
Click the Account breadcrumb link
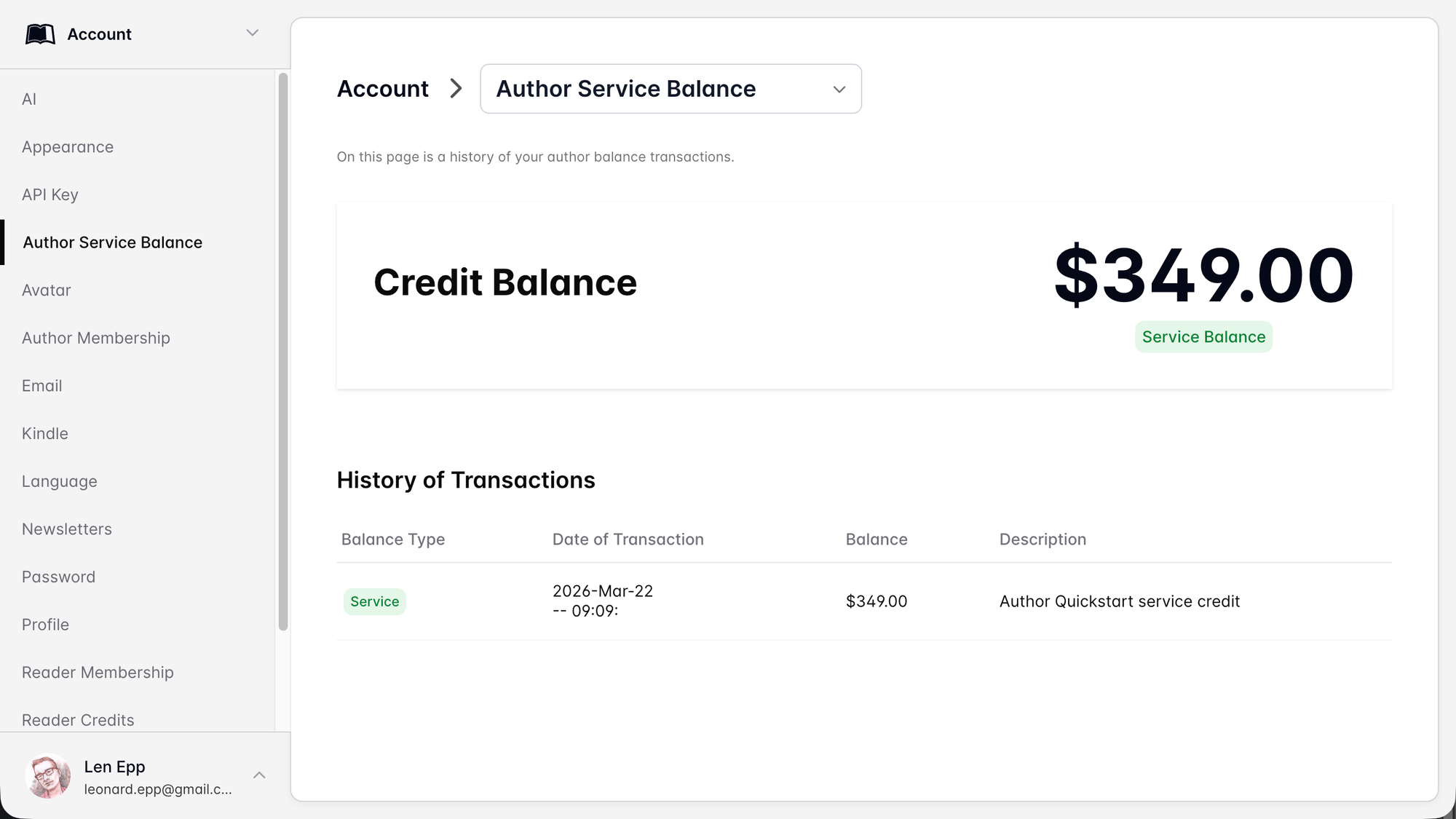pyautogui.click(x=383, y=89)
